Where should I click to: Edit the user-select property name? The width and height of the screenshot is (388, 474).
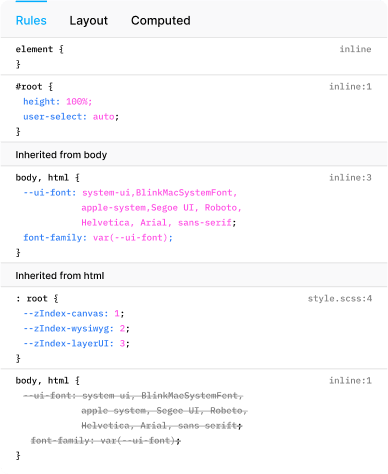click(x=52, y=117)
